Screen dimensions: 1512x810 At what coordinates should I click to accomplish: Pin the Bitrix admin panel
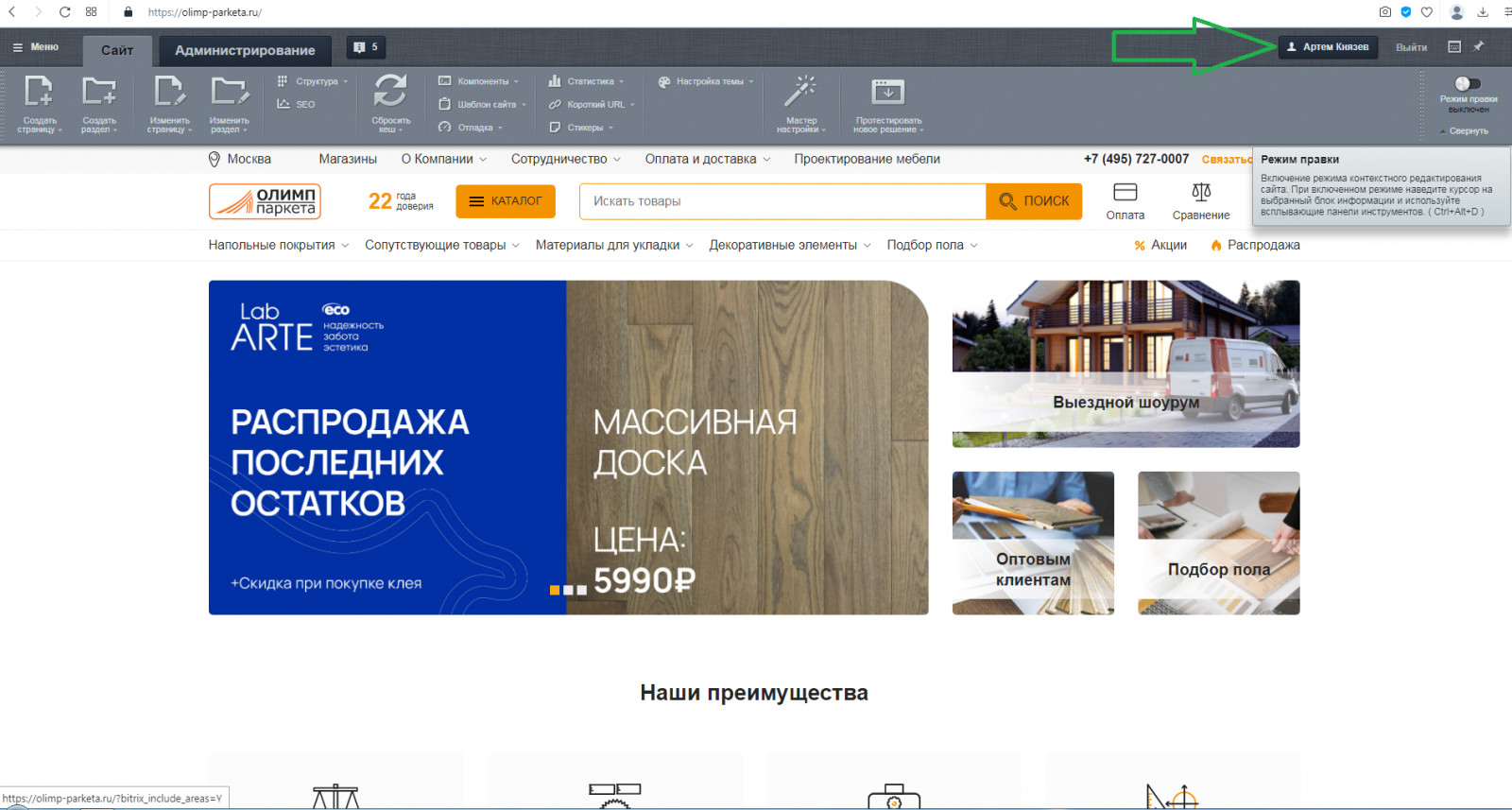pos(1479,46)
